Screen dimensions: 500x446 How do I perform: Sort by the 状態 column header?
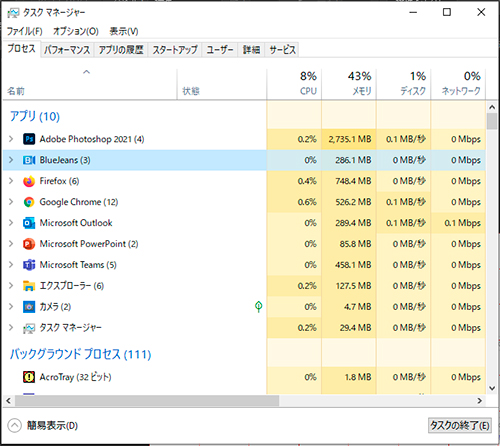click(222, 84)
